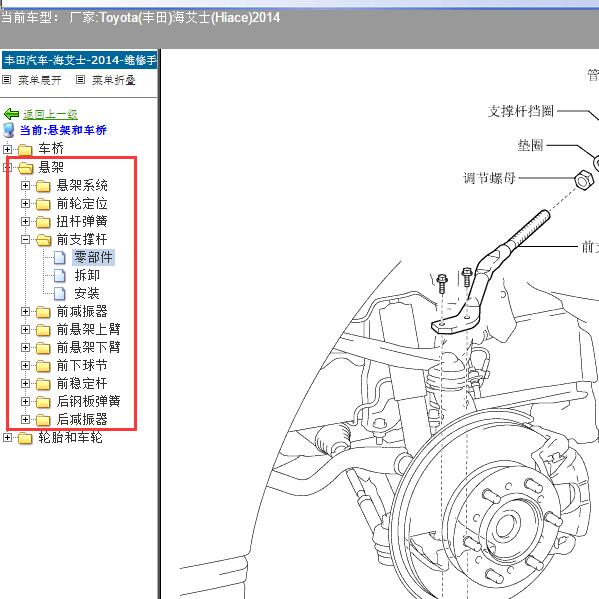Expand the 前悬架上臂 tree node
Image resolution: width=599 pixels, height=599 pixels.
pos(25,329)
